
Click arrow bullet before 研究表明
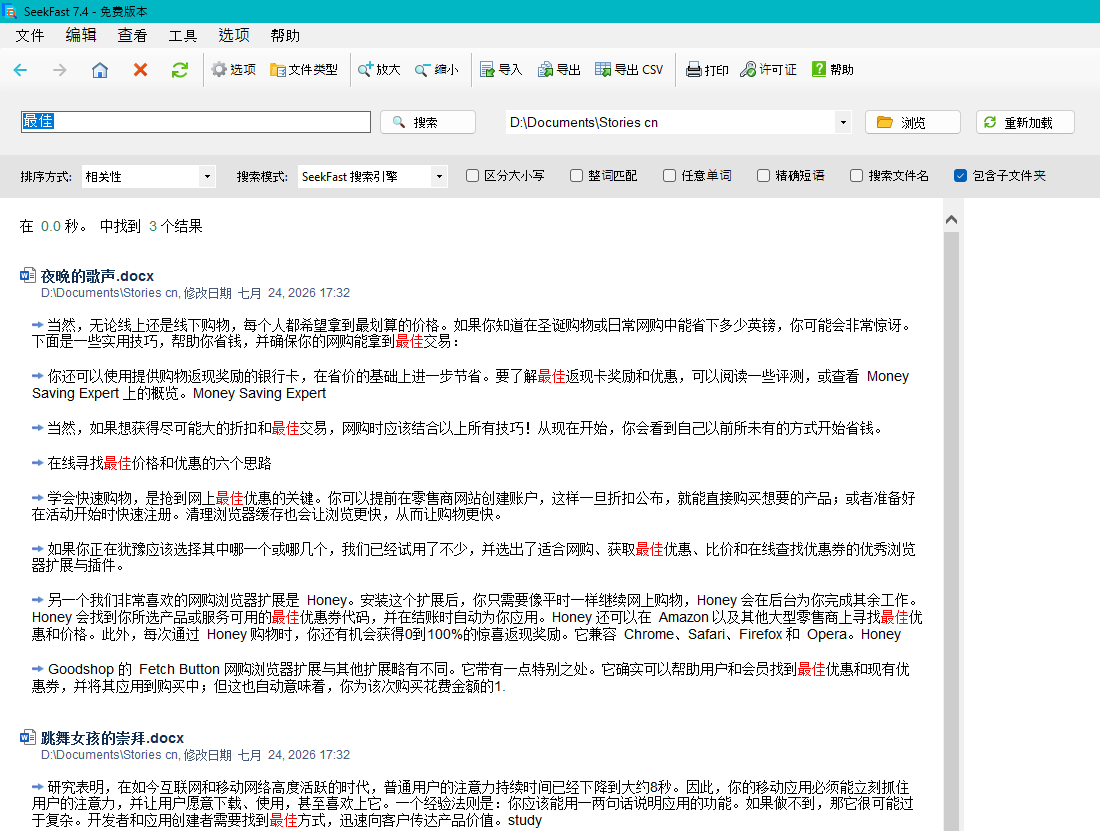(x=38, y=787)
